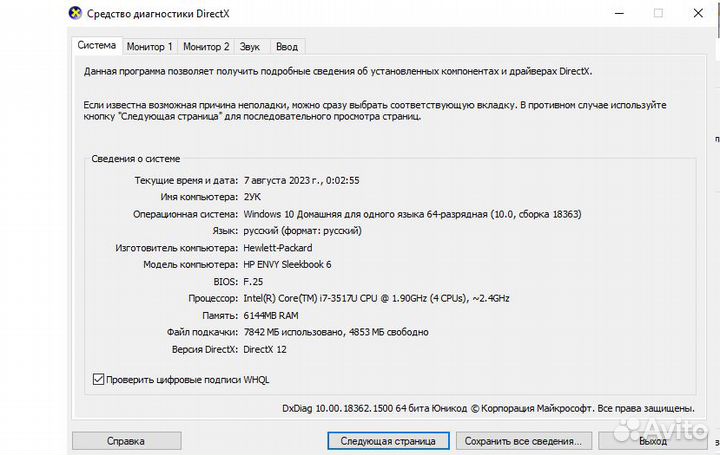Click the DirectX 12 version value
Screen dimensions: 720x455
pos(265,349)
